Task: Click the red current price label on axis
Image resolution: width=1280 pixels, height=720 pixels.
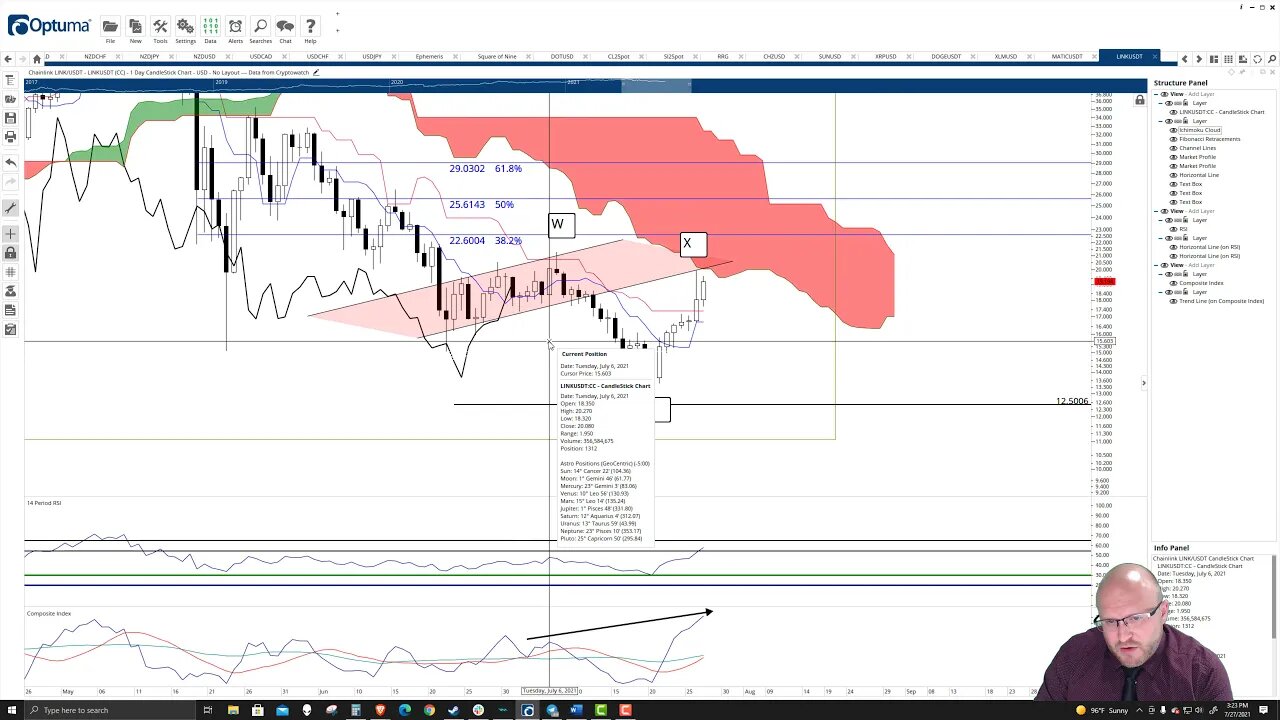Action: tap(1104, 282)
